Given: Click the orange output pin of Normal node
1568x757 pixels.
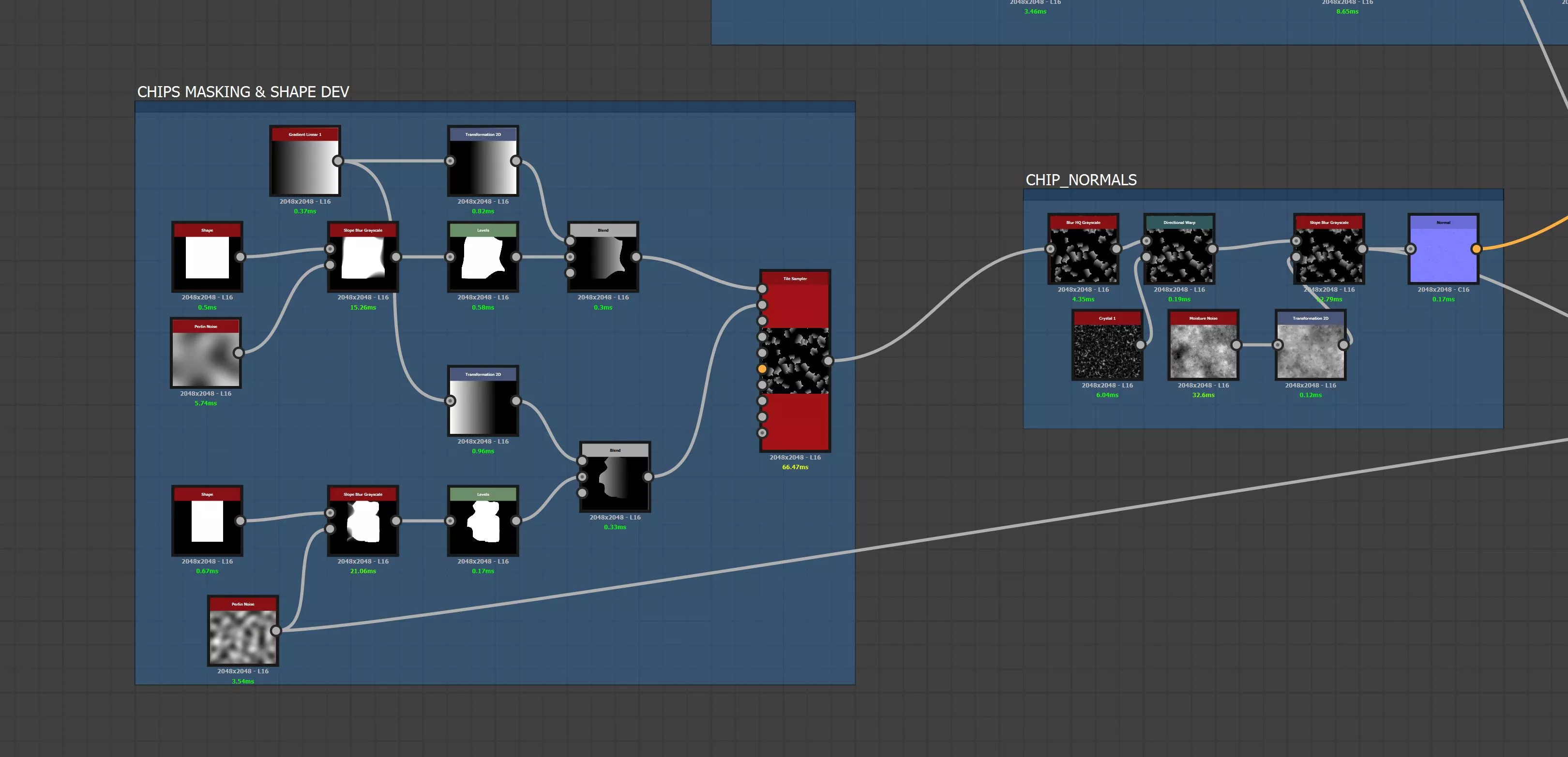Looking at the screenshot, I should click(x=1476, y=249).
